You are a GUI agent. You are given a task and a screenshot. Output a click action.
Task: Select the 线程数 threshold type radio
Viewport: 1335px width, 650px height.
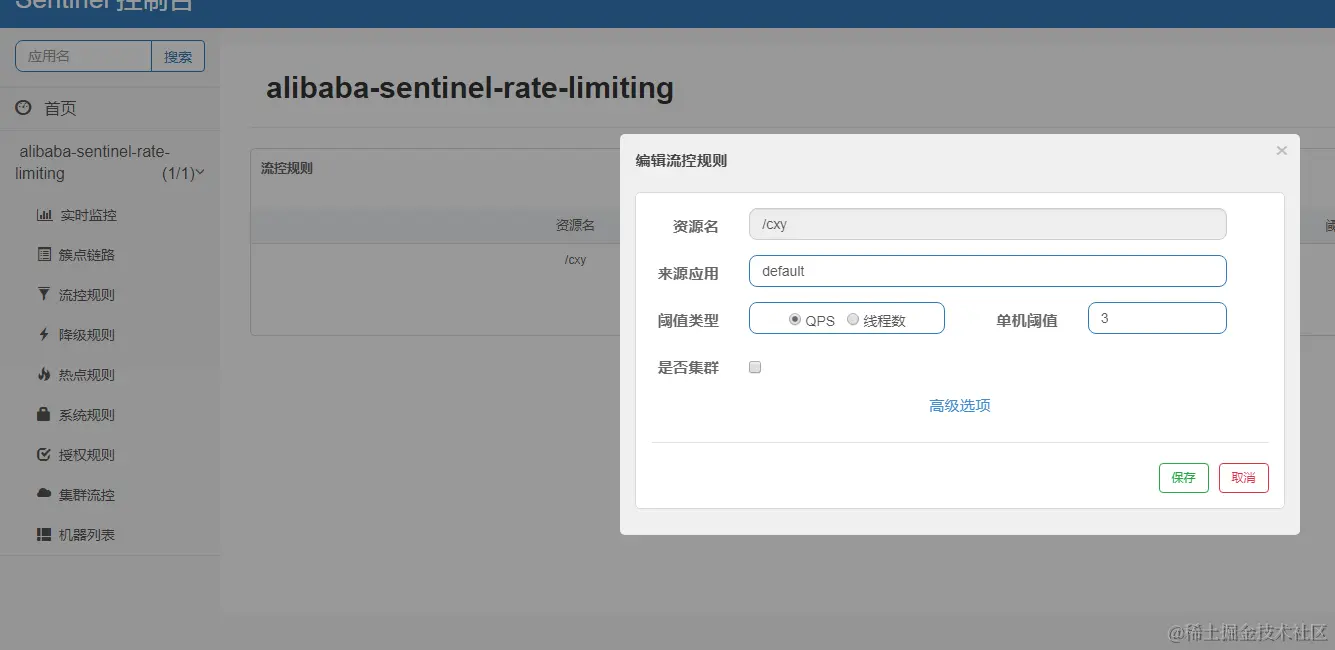coord(853,319)
